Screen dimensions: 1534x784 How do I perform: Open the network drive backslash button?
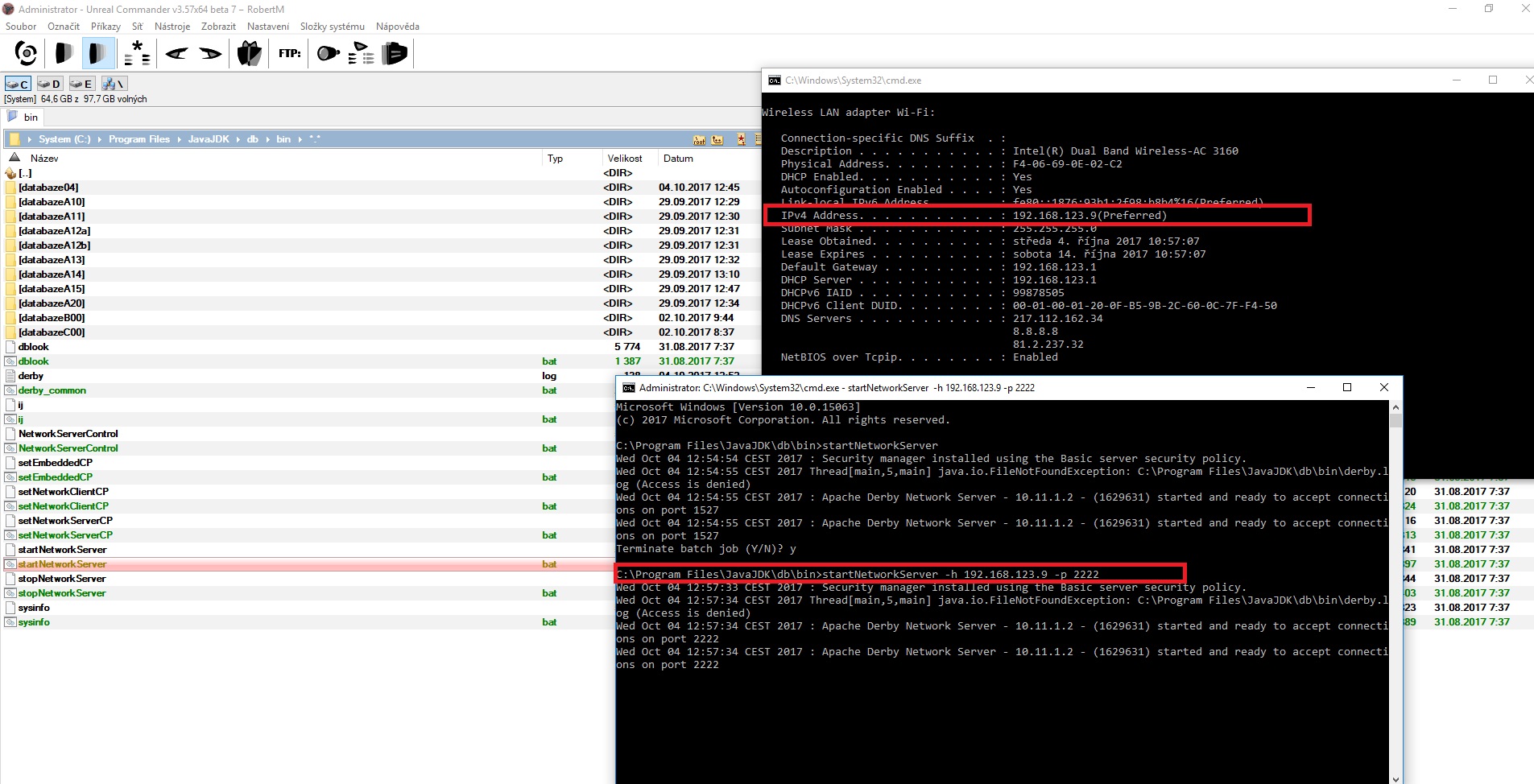(114, 84)
